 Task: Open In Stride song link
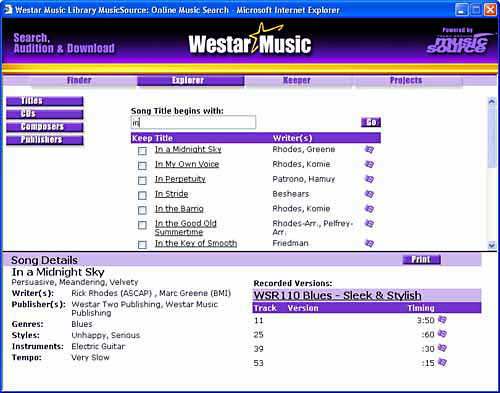[x=171, y=194]
